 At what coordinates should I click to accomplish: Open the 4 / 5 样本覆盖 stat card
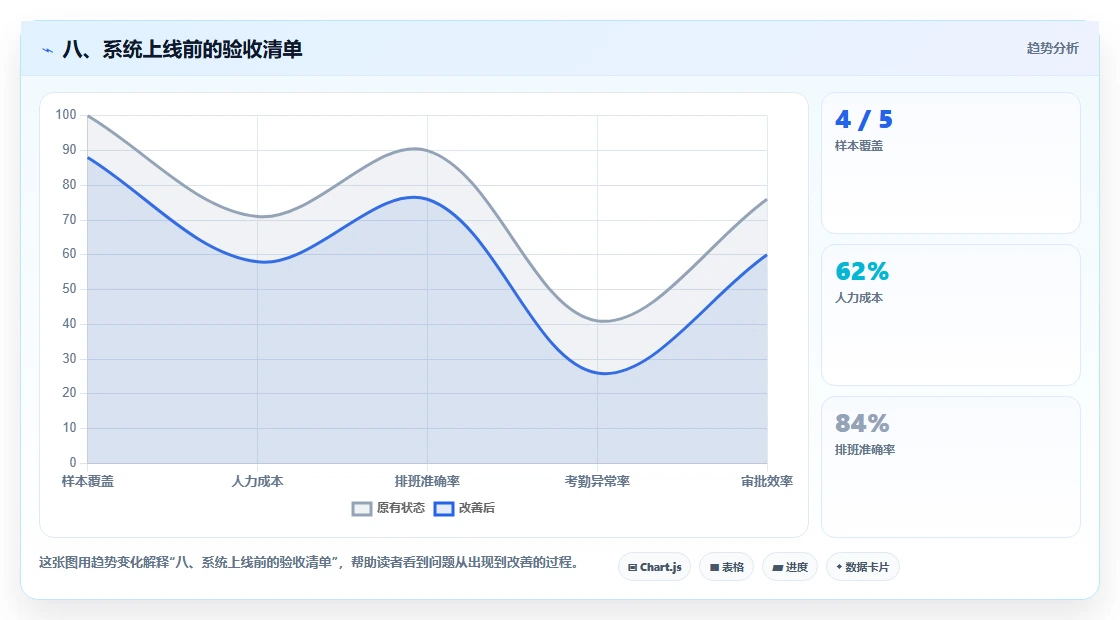[x=951, y=163]
